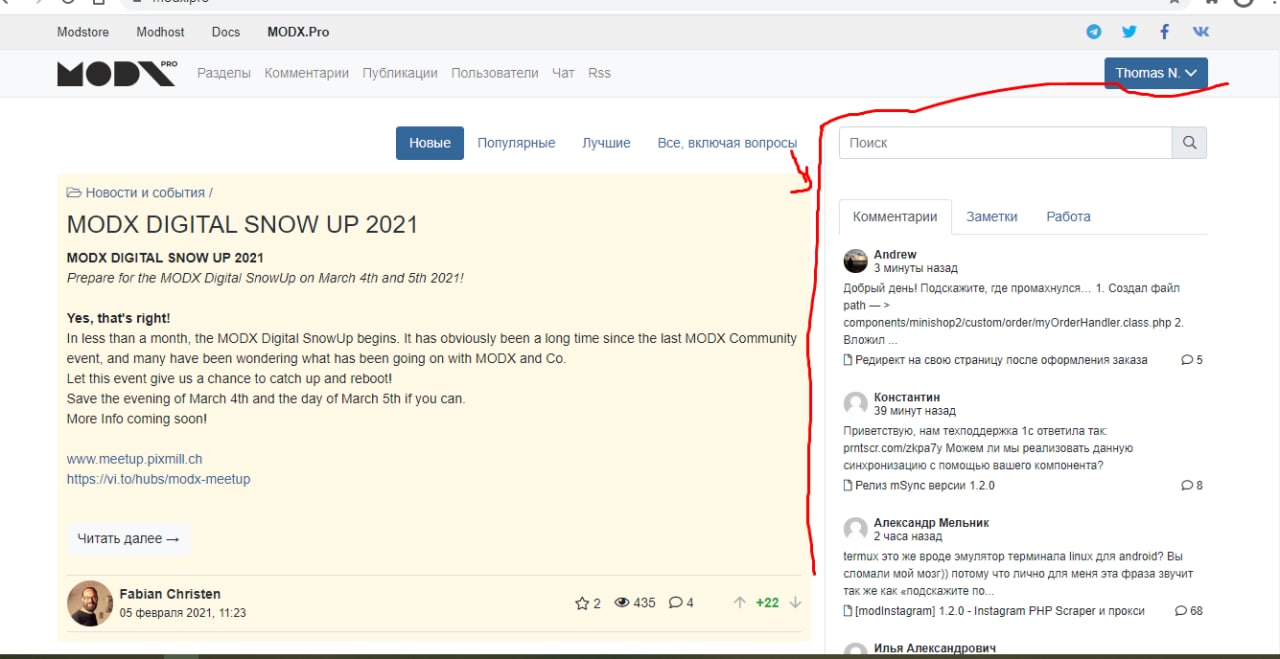Select Все, включая вопросы filter
The image size is (1280, 659).
pos(727,143)
